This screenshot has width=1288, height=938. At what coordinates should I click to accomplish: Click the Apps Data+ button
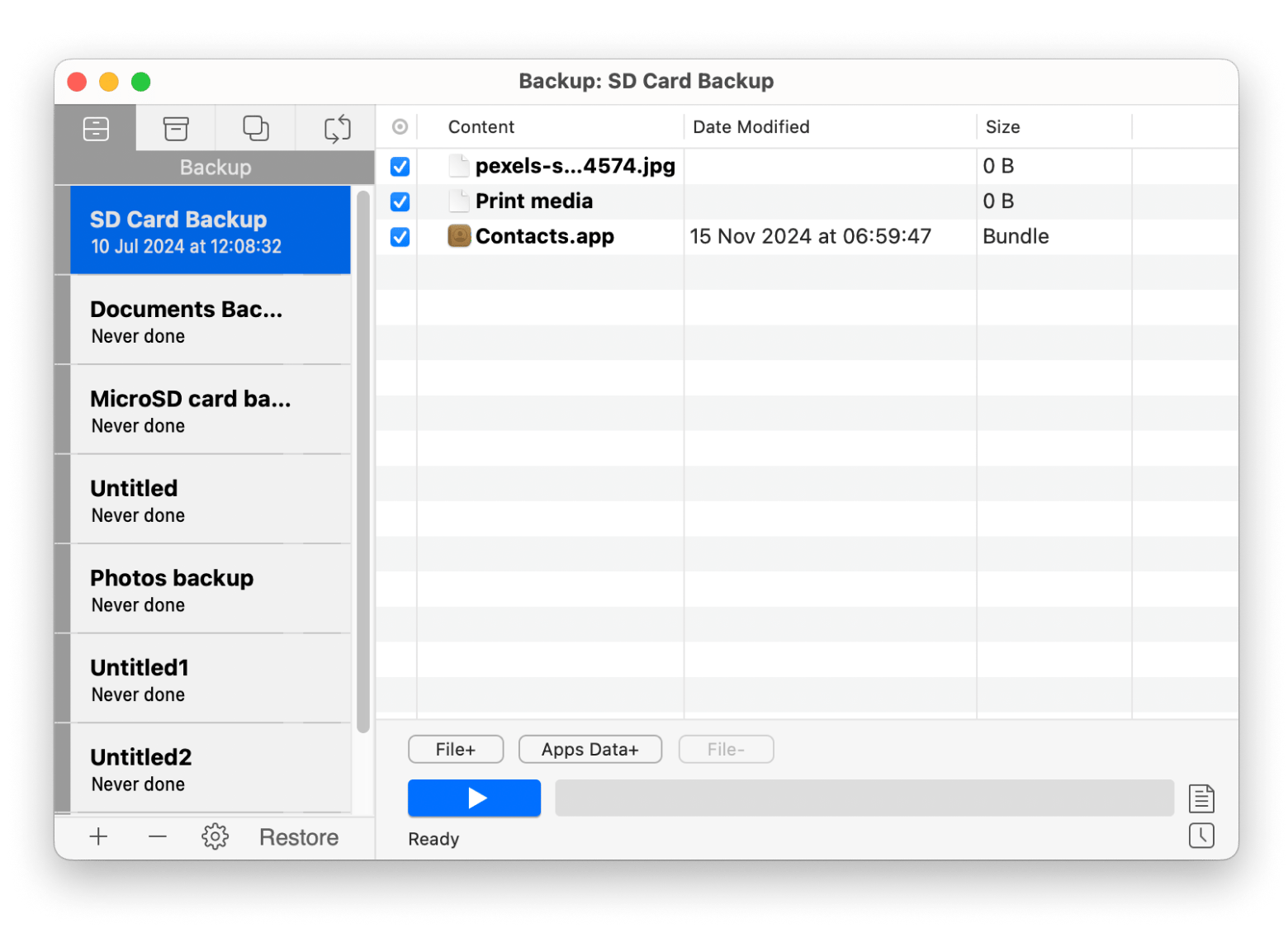tap(590, 749)
